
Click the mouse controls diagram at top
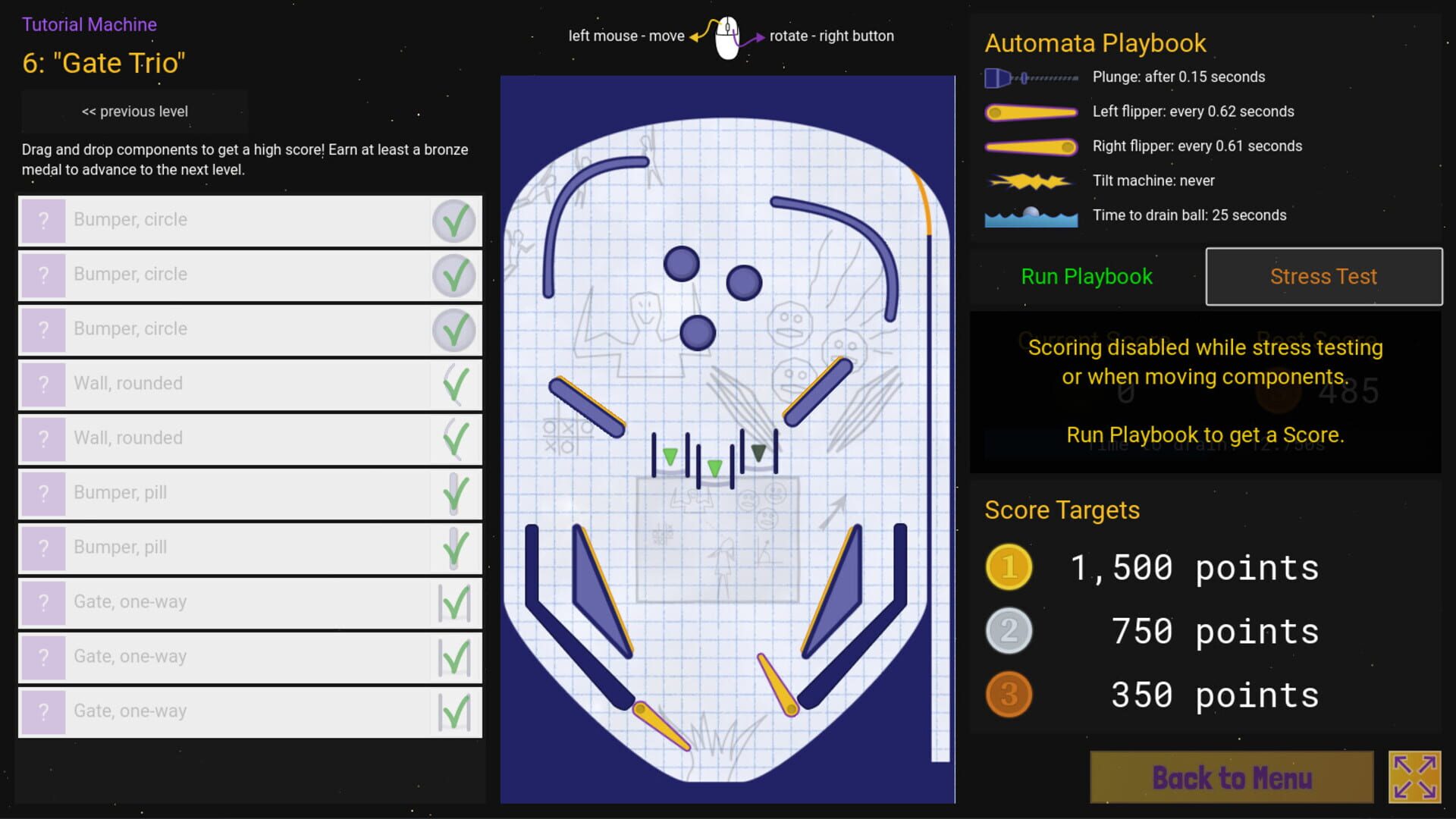coord(728,36)
